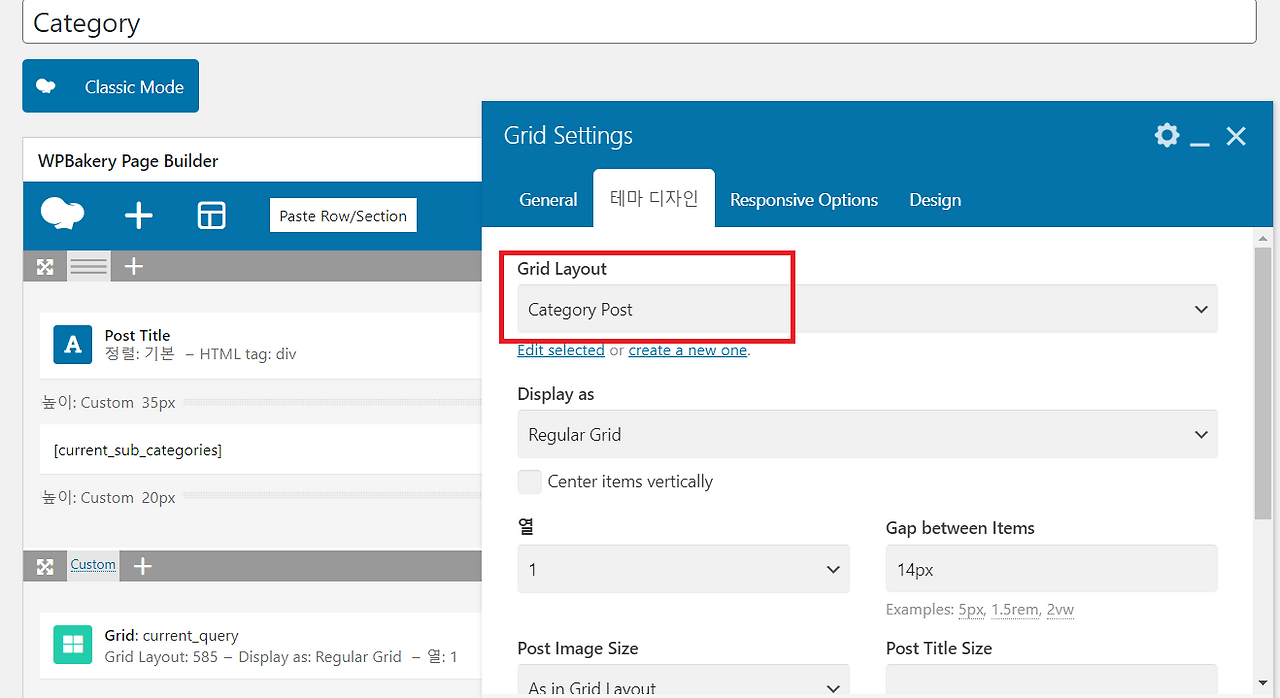Follow the Edit selected link

[x=561, y=350]
